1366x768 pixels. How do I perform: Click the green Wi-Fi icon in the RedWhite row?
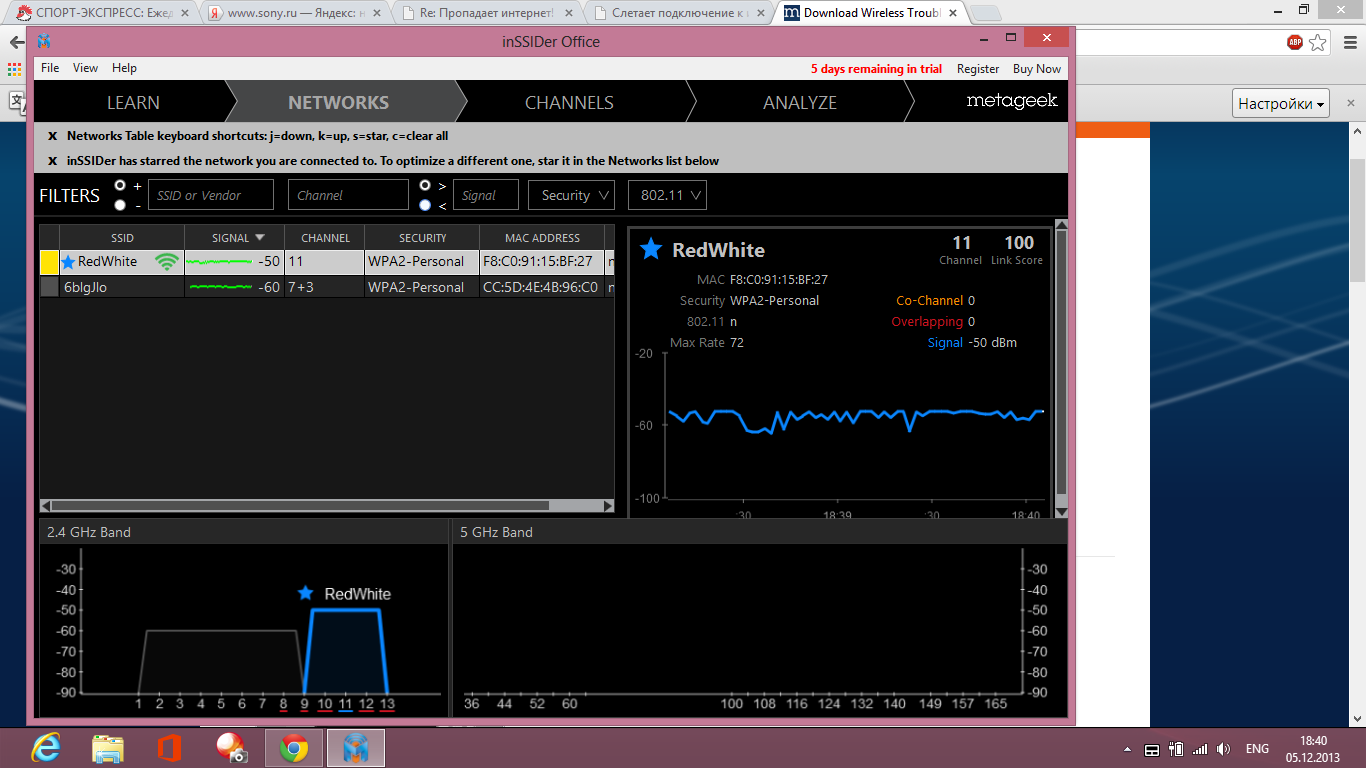tap(167, 262)
